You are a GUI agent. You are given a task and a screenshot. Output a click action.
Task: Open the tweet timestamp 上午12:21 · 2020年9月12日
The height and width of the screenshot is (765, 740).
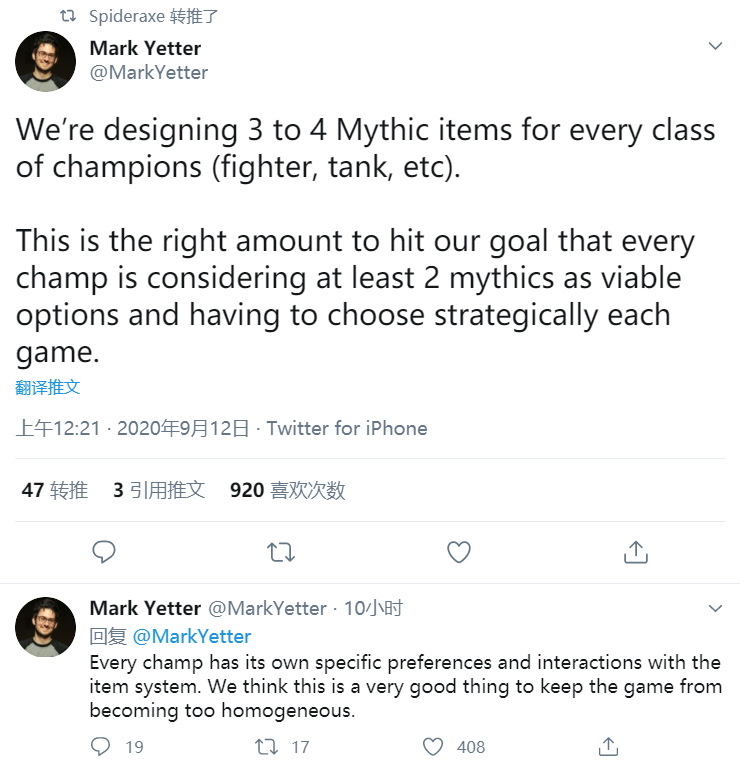tap(132, 428)
